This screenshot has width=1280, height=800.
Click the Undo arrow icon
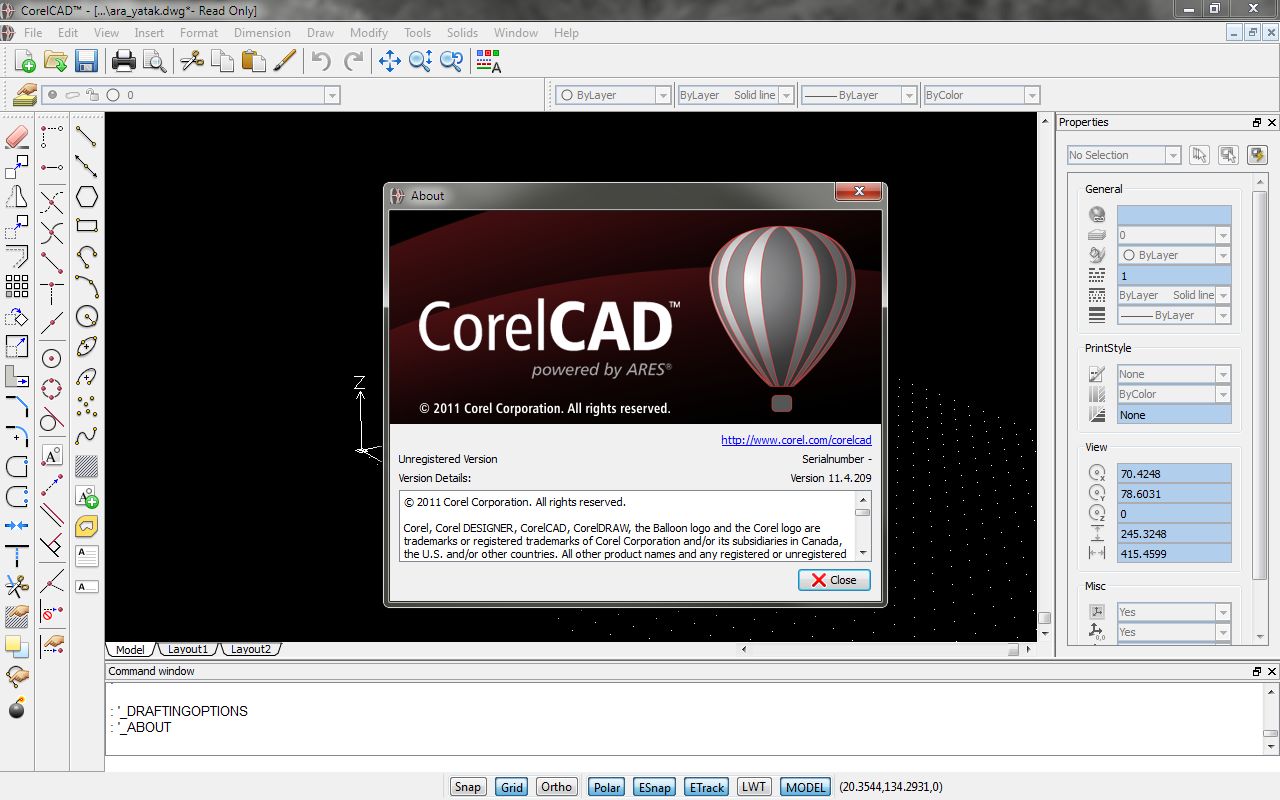tap(321, 61)
